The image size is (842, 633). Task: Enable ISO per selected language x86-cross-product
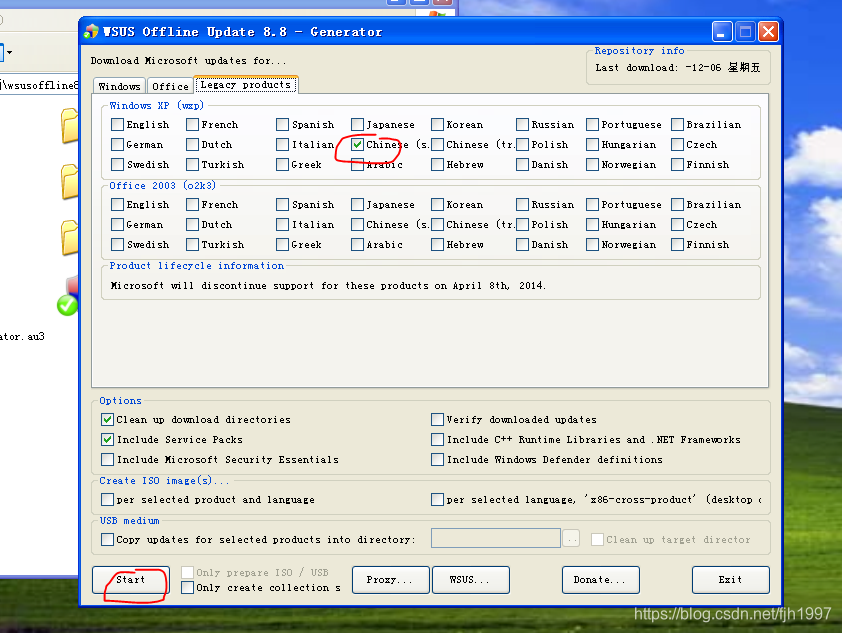point(438,499)
